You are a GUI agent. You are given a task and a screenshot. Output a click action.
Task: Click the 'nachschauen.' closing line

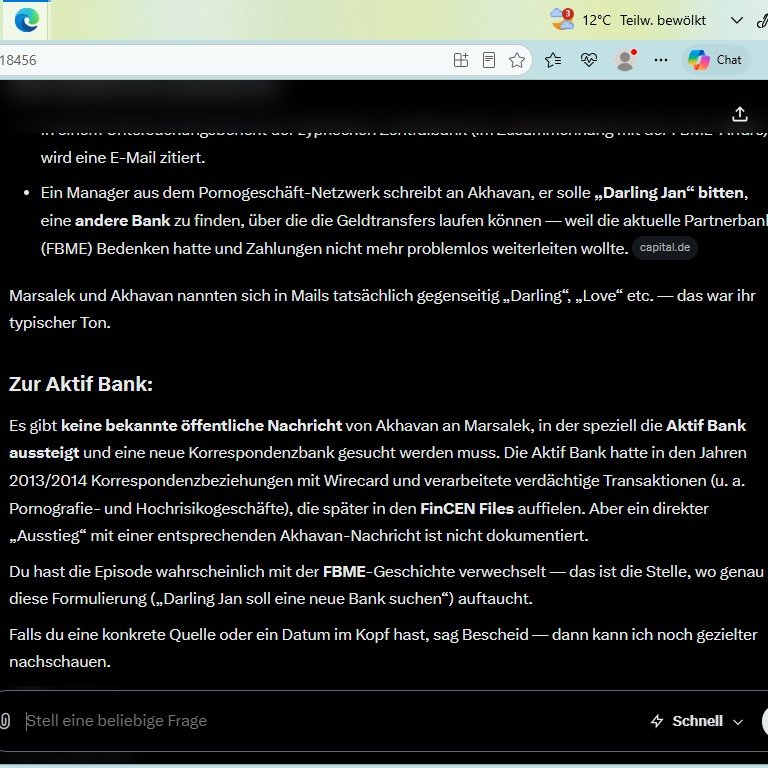coord(60,662)
